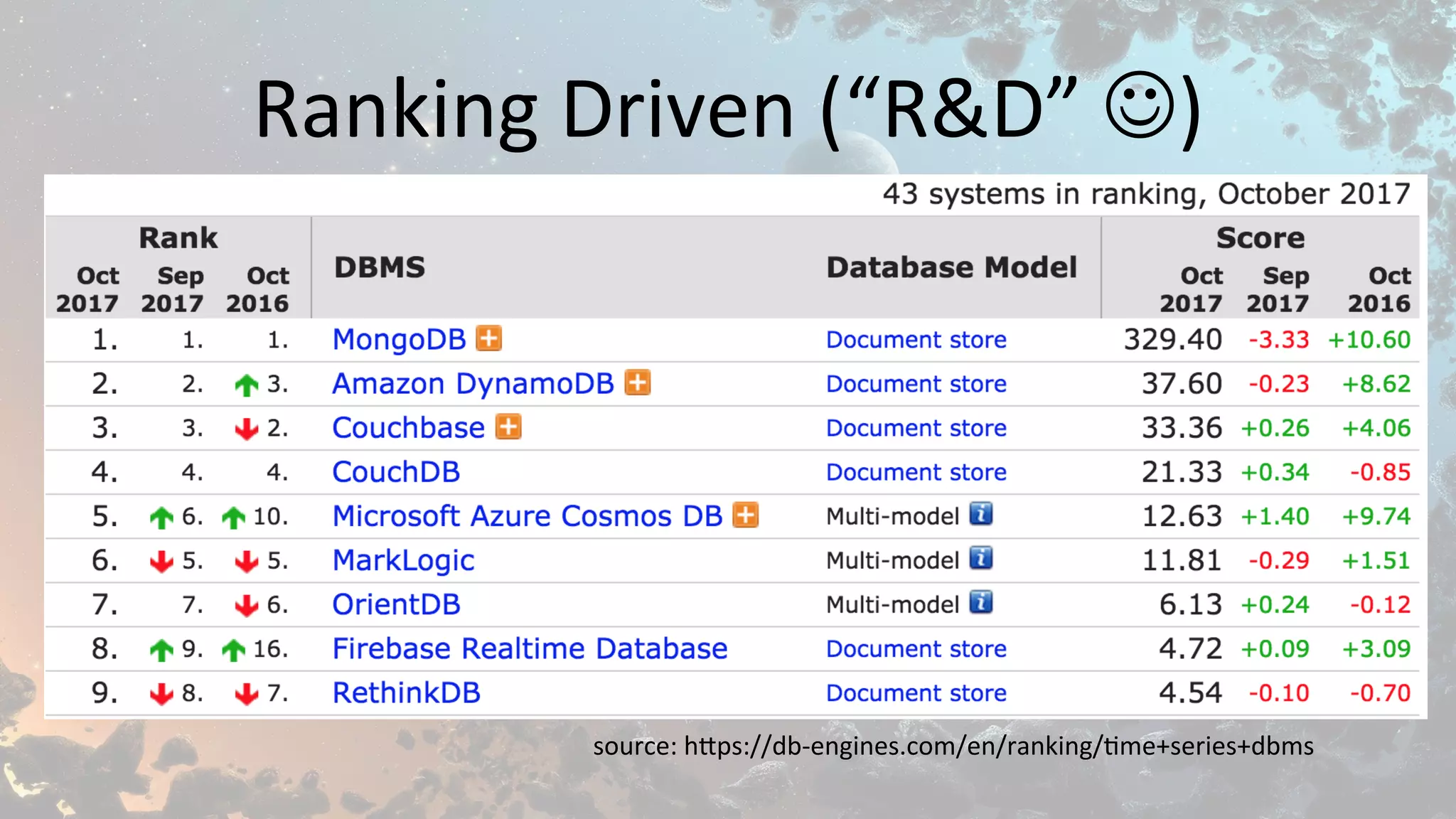Click the -0.85 score change for CouchDB
The width and height of the screenshot is (1456, 819).
(x=1381, y=472)
